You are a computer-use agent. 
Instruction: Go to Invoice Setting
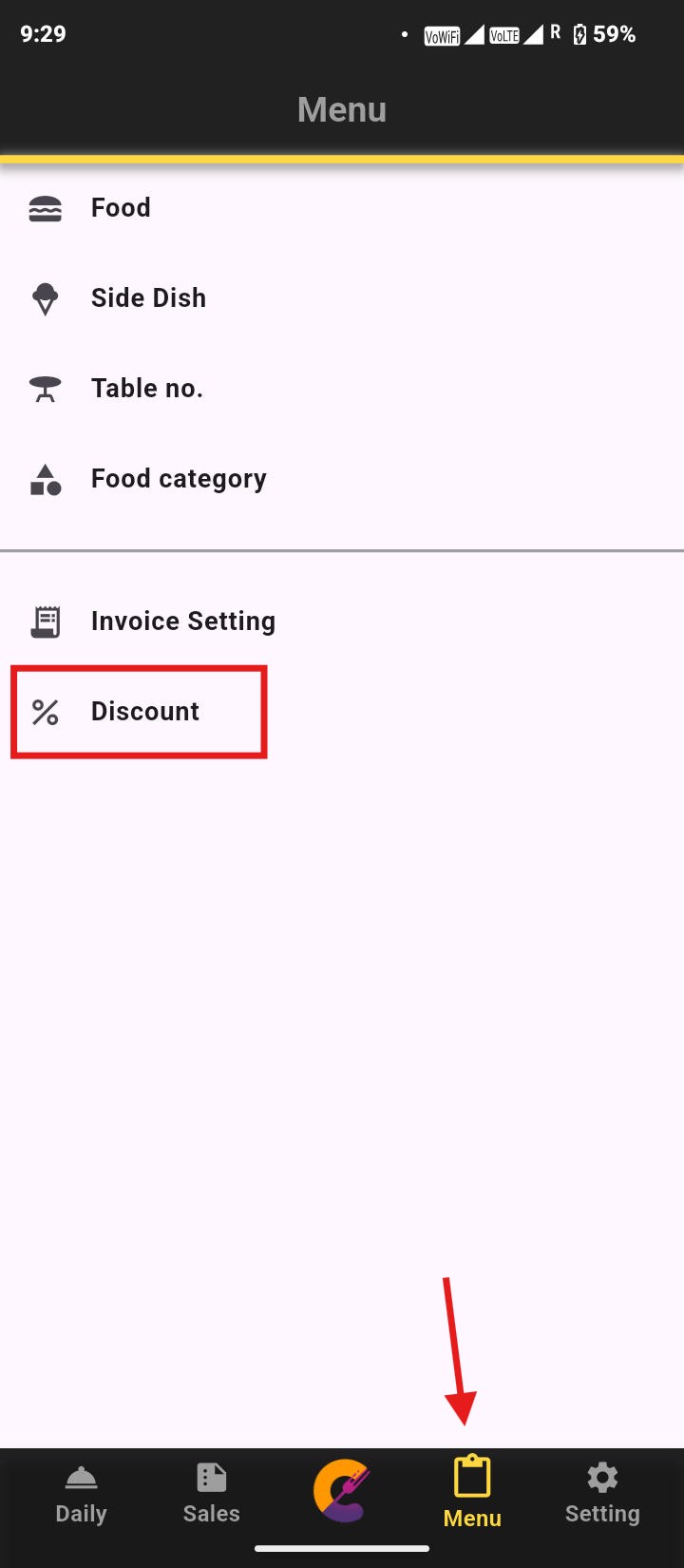point(183,621)
